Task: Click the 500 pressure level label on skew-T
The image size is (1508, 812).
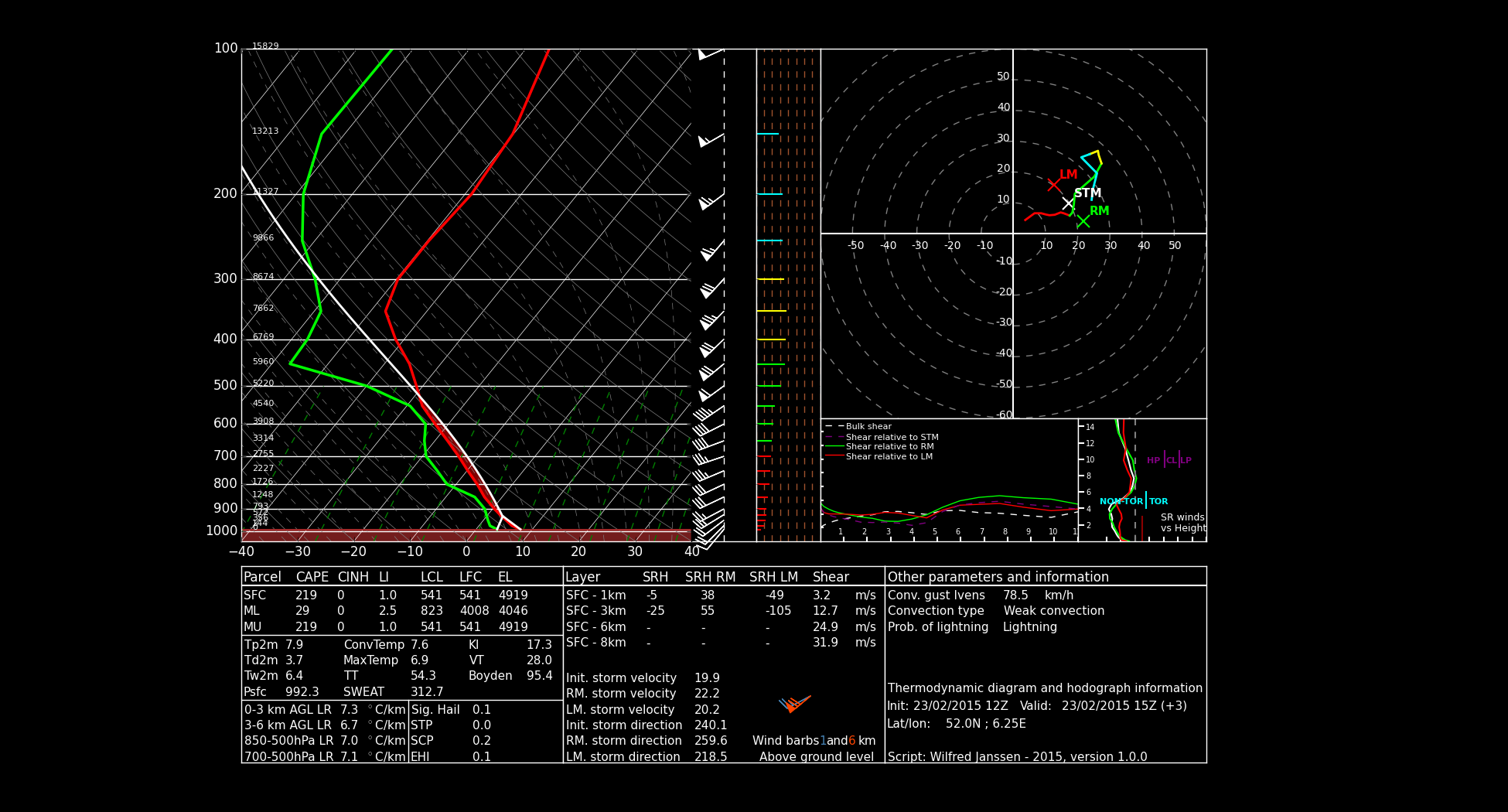Action: (x=225, y=385)
